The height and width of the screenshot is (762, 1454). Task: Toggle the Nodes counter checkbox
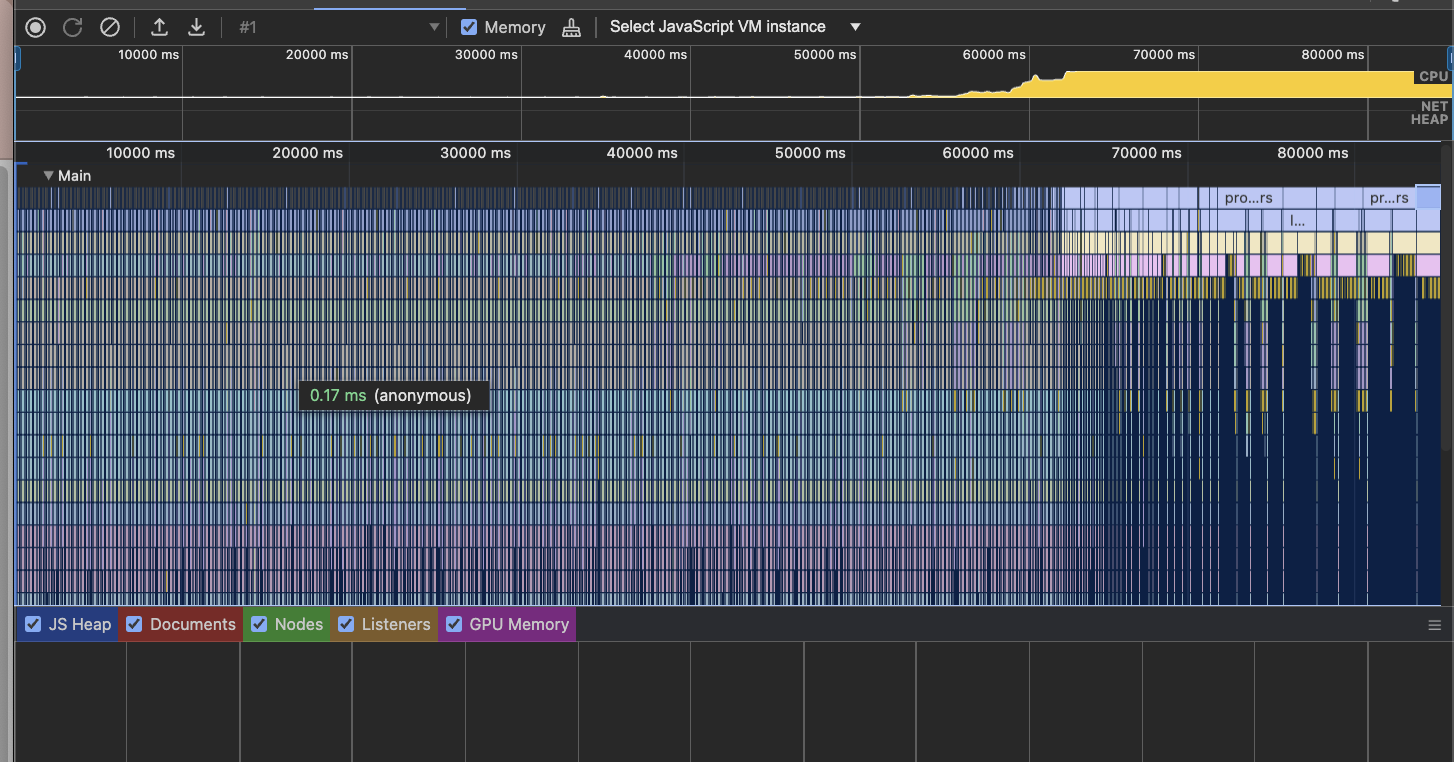pos(260,624)
